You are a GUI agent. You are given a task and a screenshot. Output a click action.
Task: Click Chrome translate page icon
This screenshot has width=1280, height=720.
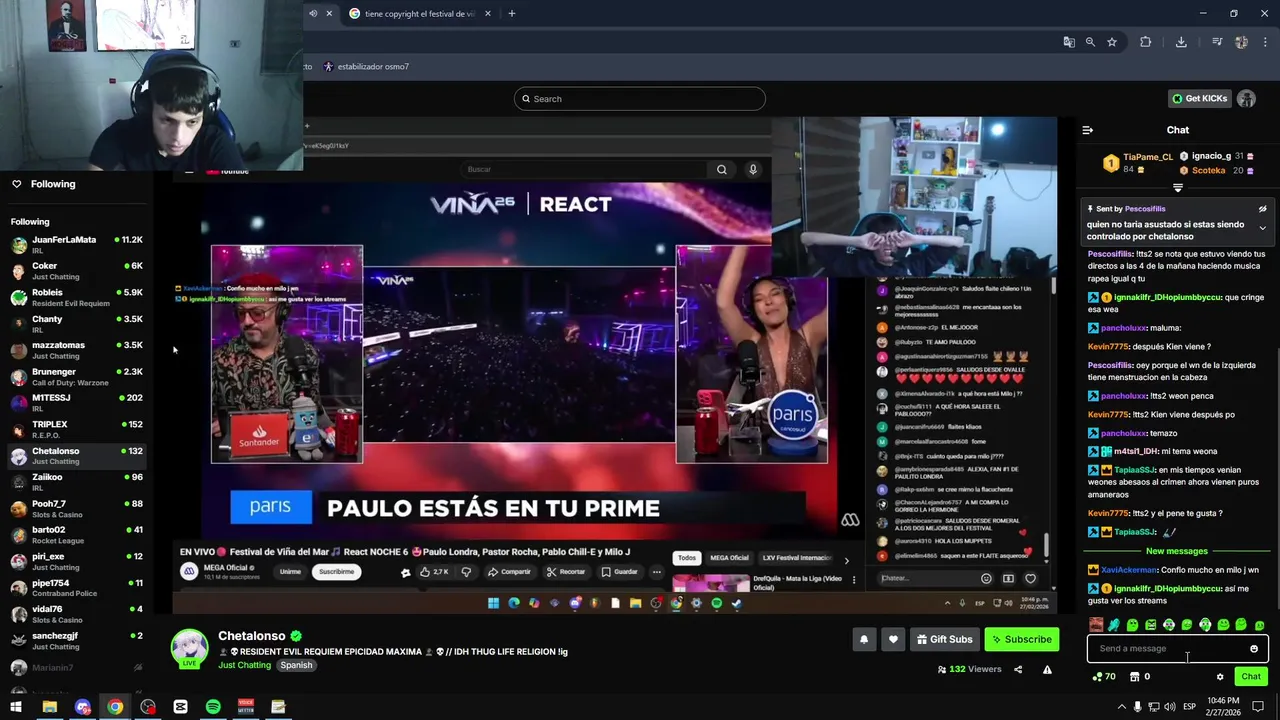point(1069,42)
